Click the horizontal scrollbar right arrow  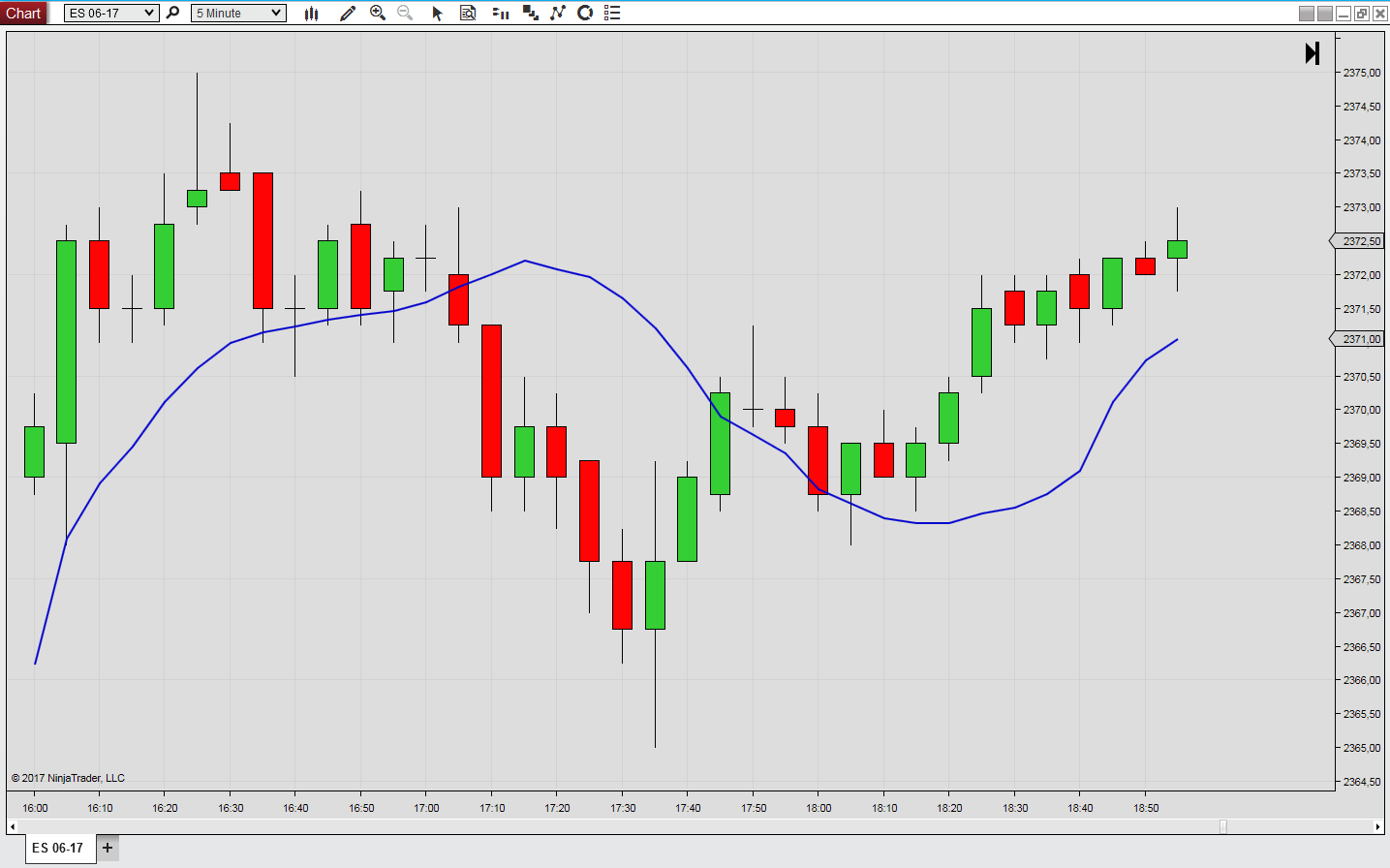click(1377, 826)
